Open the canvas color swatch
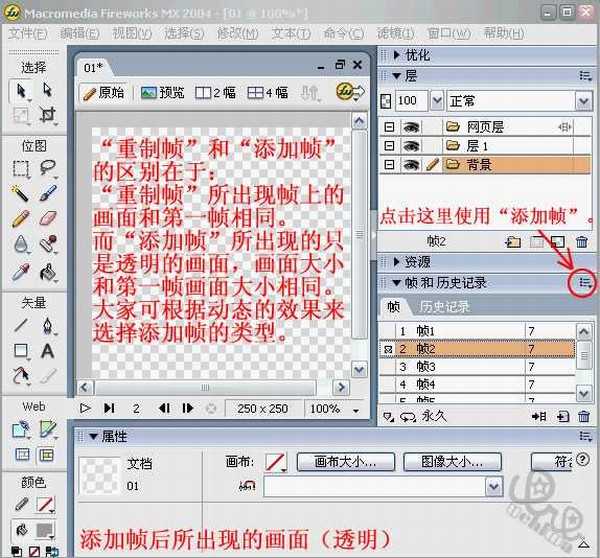Image resolution: width=600 pixels, height=558 pixels. point(276,462)
